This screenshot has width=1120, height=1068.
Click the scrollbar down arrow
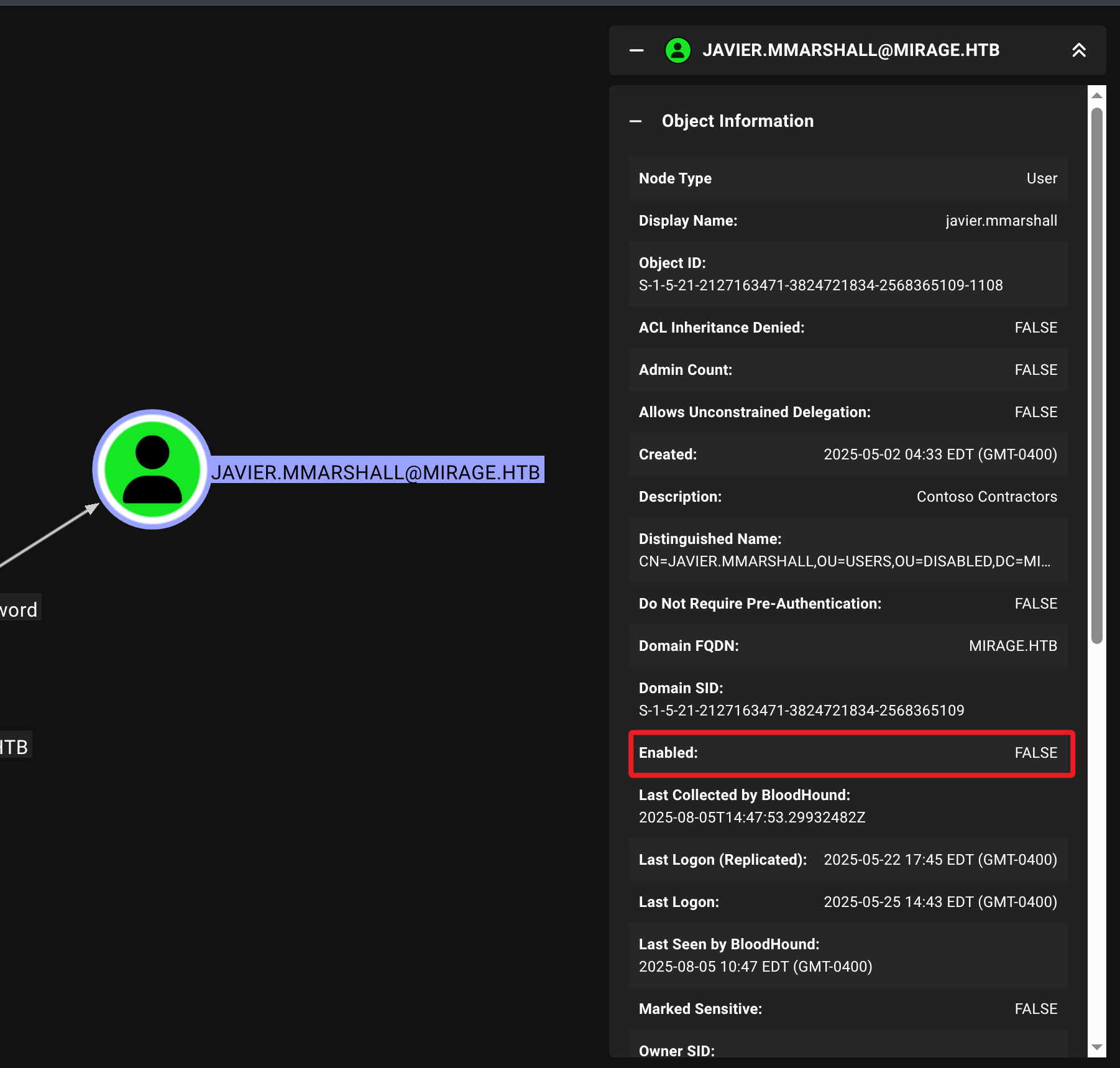(1097, 1047)
